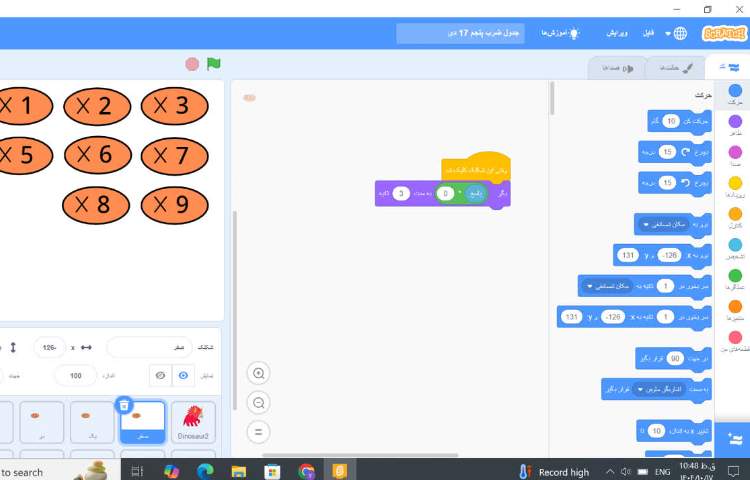Delete the selected sprite with trash icon
The width and height of the screenshot is (750, 480).
pos(124,405)
